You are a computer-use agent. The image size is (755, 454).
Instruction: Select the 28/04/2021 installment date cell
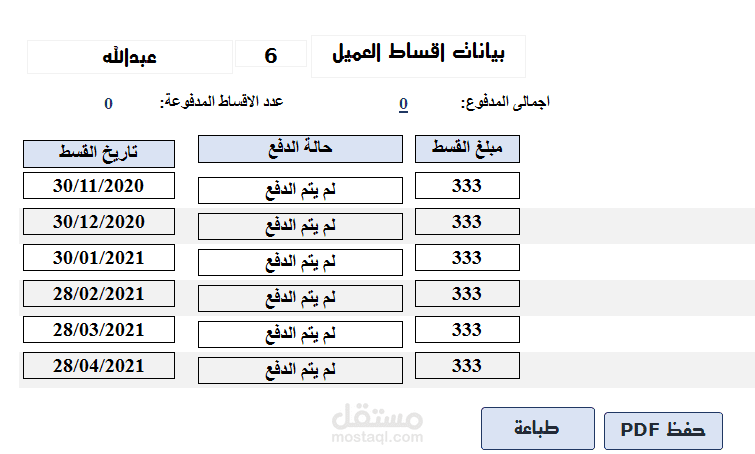(98, 365)
